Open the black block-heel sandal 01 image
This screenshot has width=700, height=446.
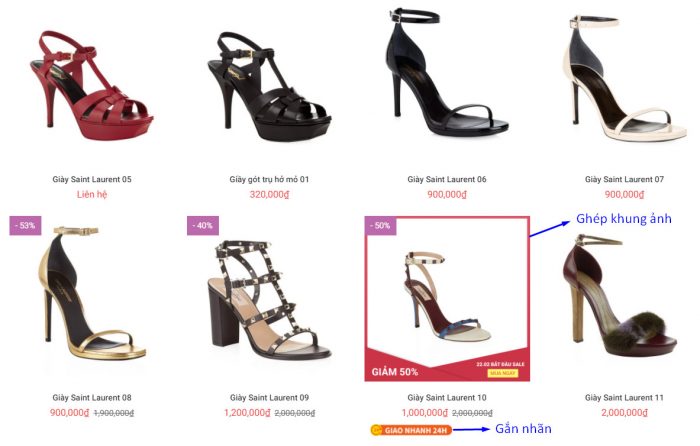pyautogui.click(x=269, y=86)
